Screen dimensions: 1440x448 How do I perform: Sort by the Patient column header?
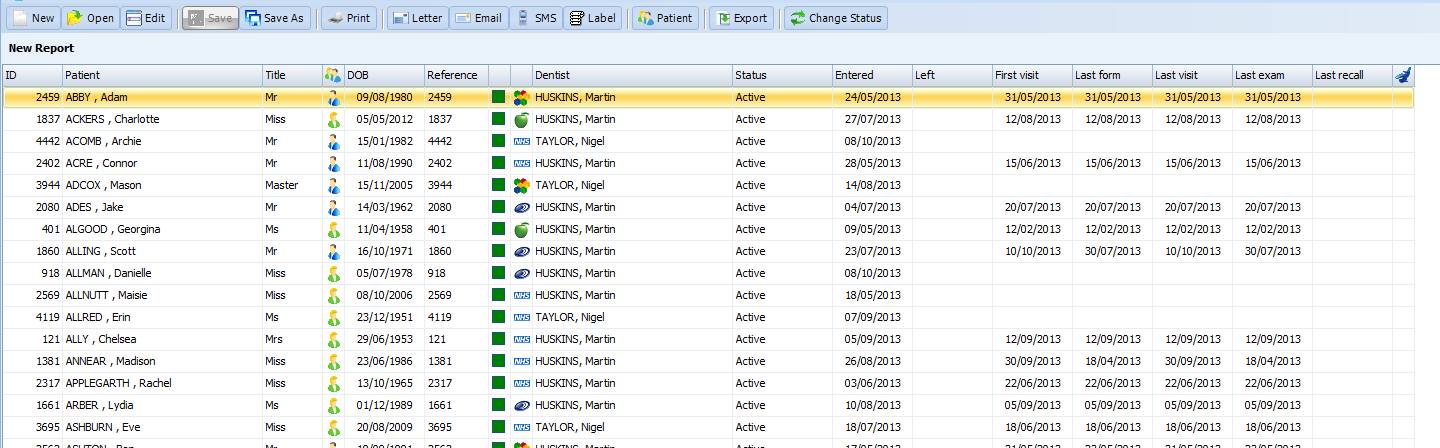click(162, 75)
